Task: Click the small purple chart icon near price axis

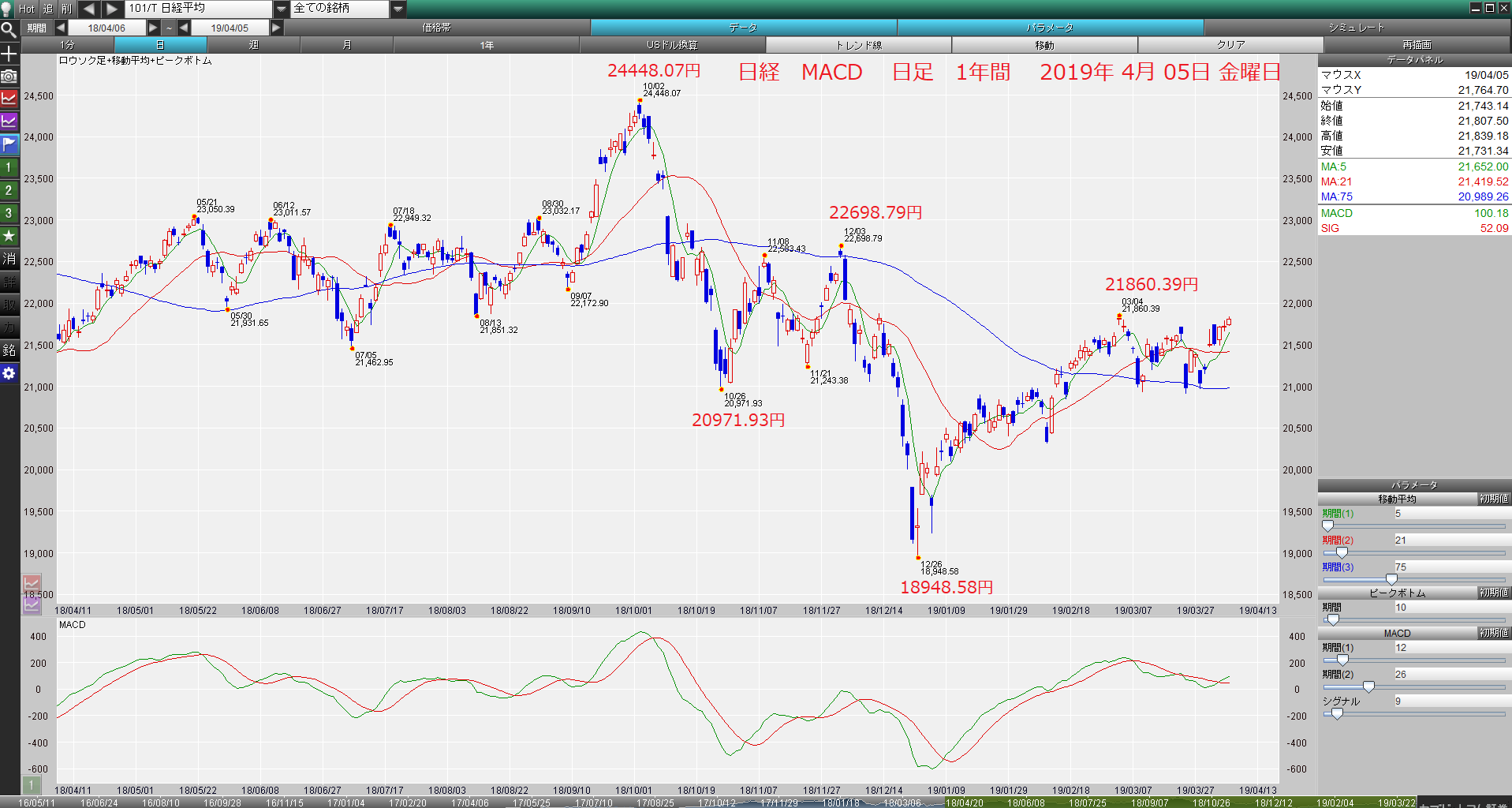Action: coord(32,605)
